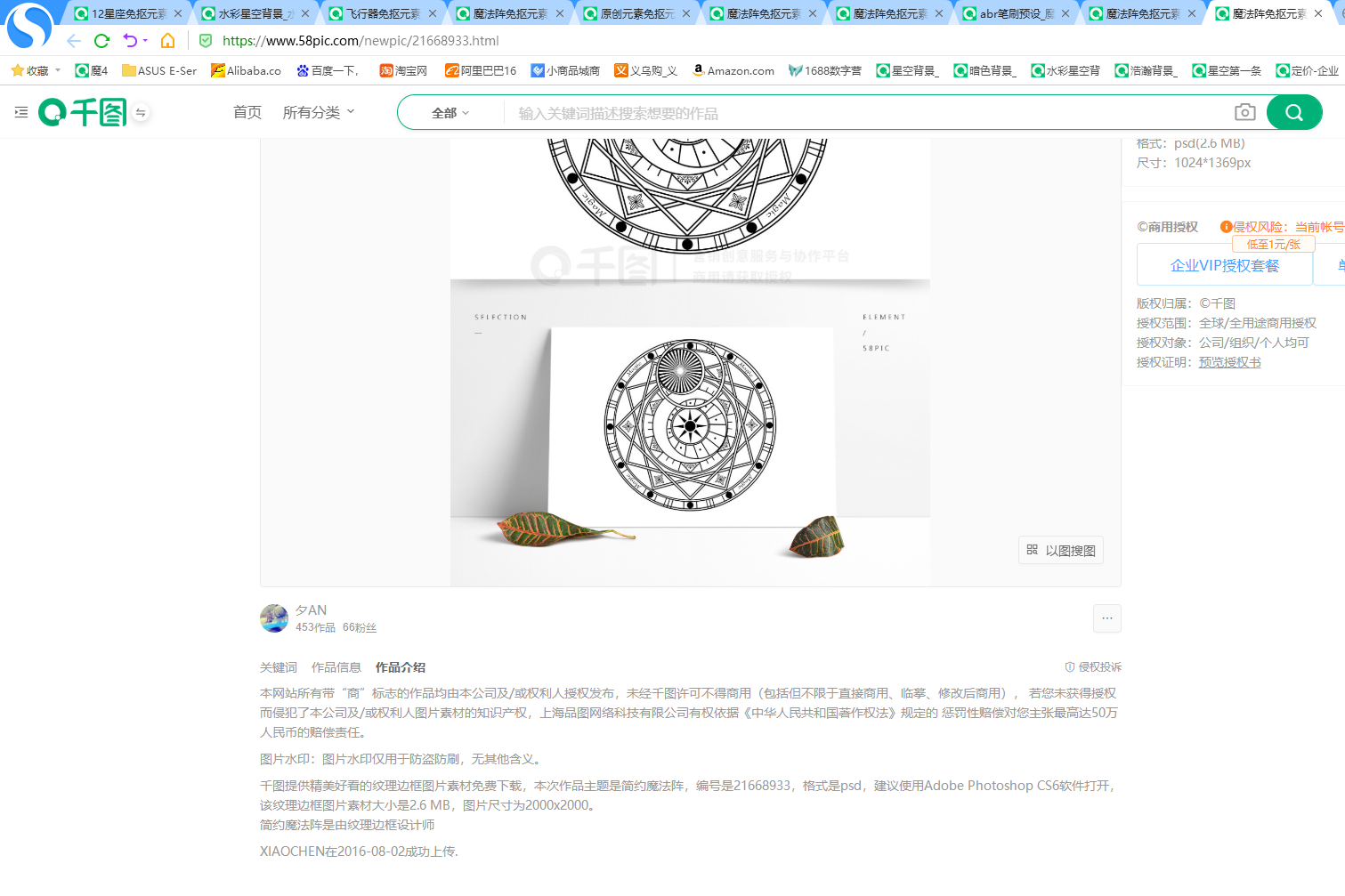The height and width of the screenshot is (896, 1345).
Task: Open the three-dots more options button
Action: point(1107,618)
